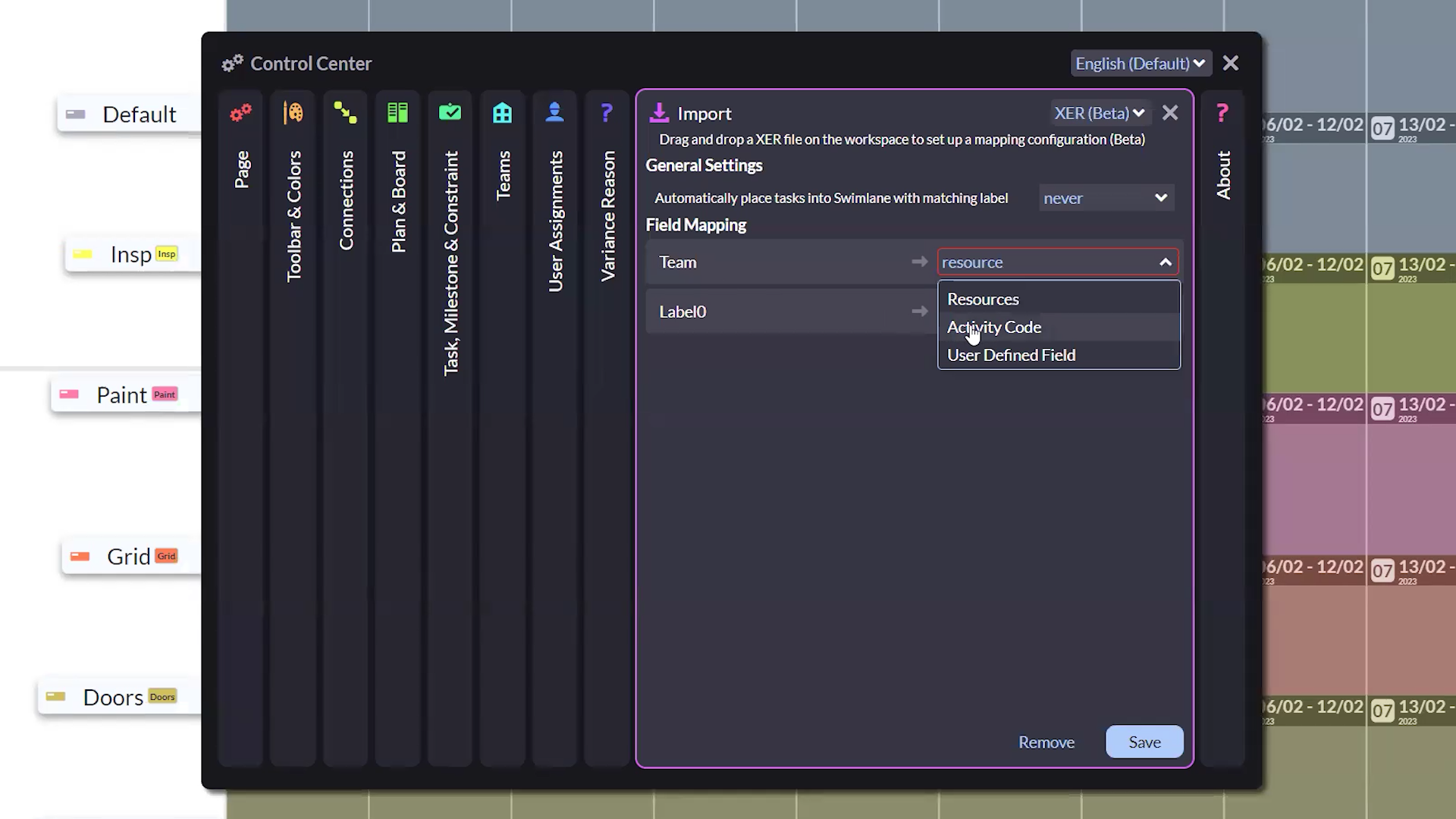Screen dimensions: 1456x819
Task: Click the Insp swimlane yellow color chip
Action: pos(83,254)
